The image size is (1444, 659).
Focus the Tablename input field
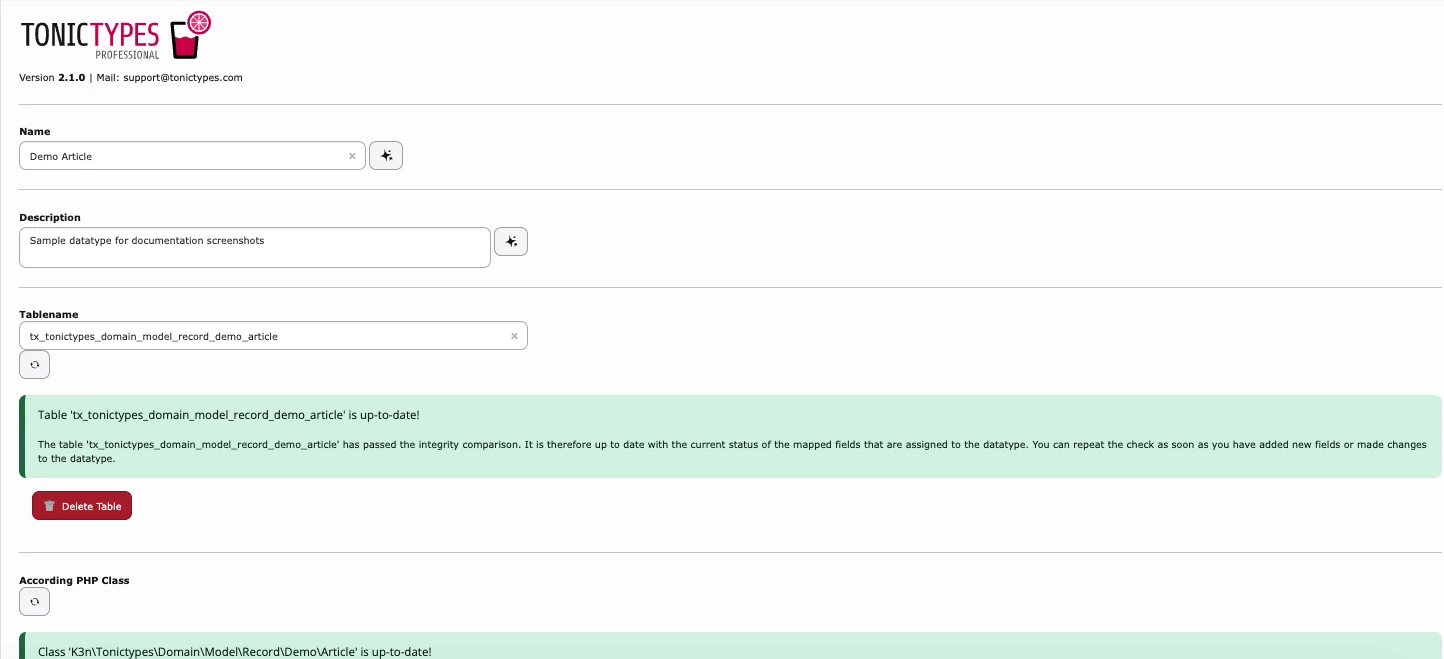coord(273,336)
